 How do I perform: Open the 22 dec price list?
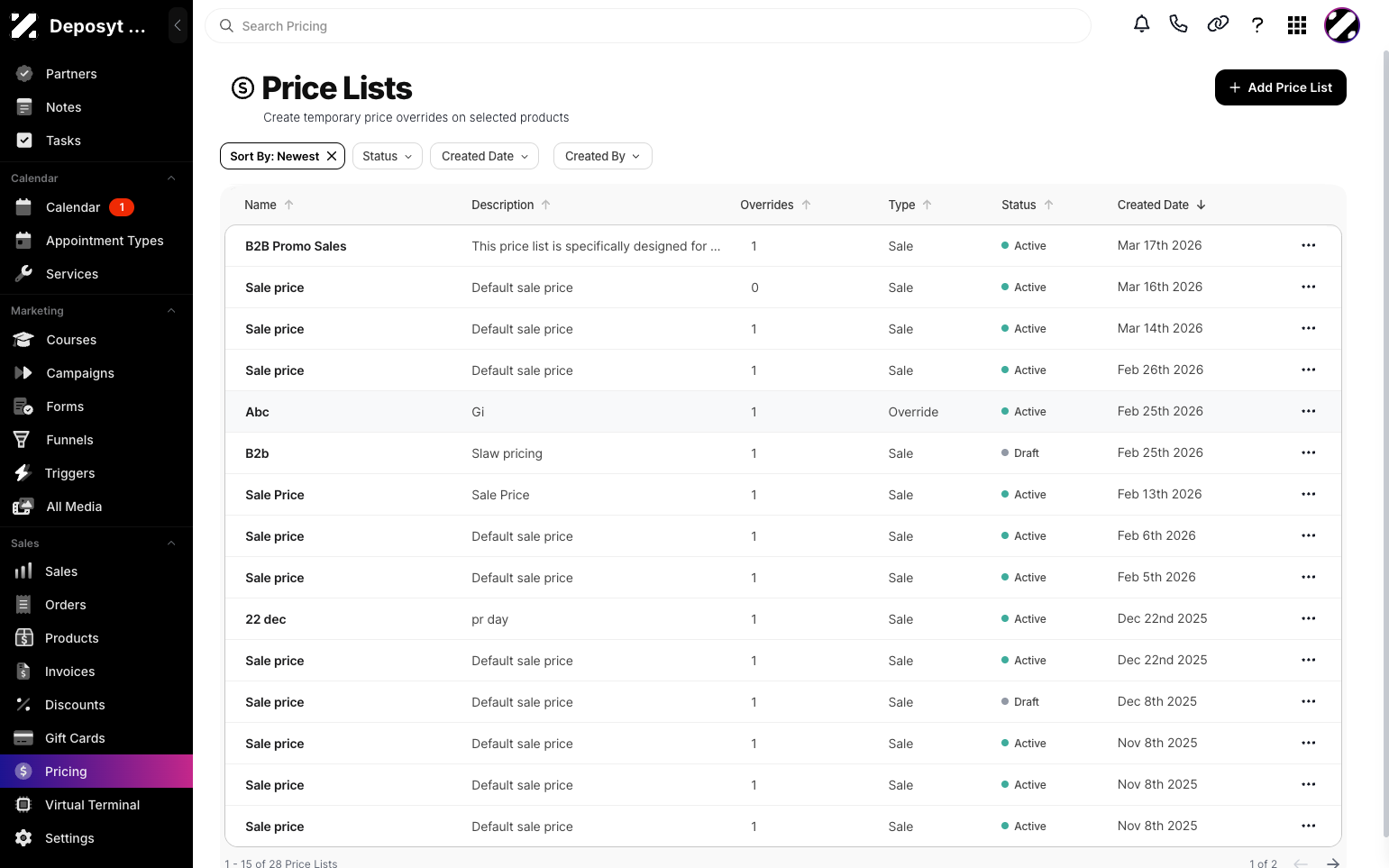click(x=265, y=619)
